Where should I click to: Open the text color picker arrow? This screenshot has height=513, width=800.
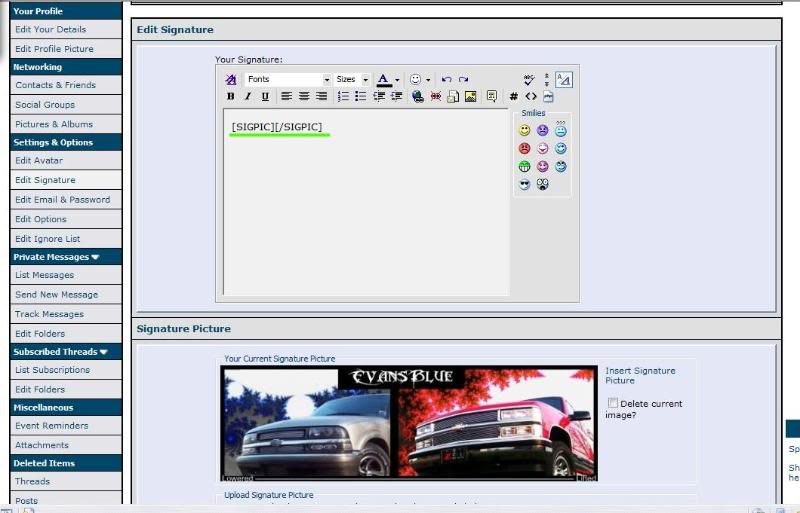(397, 80)
